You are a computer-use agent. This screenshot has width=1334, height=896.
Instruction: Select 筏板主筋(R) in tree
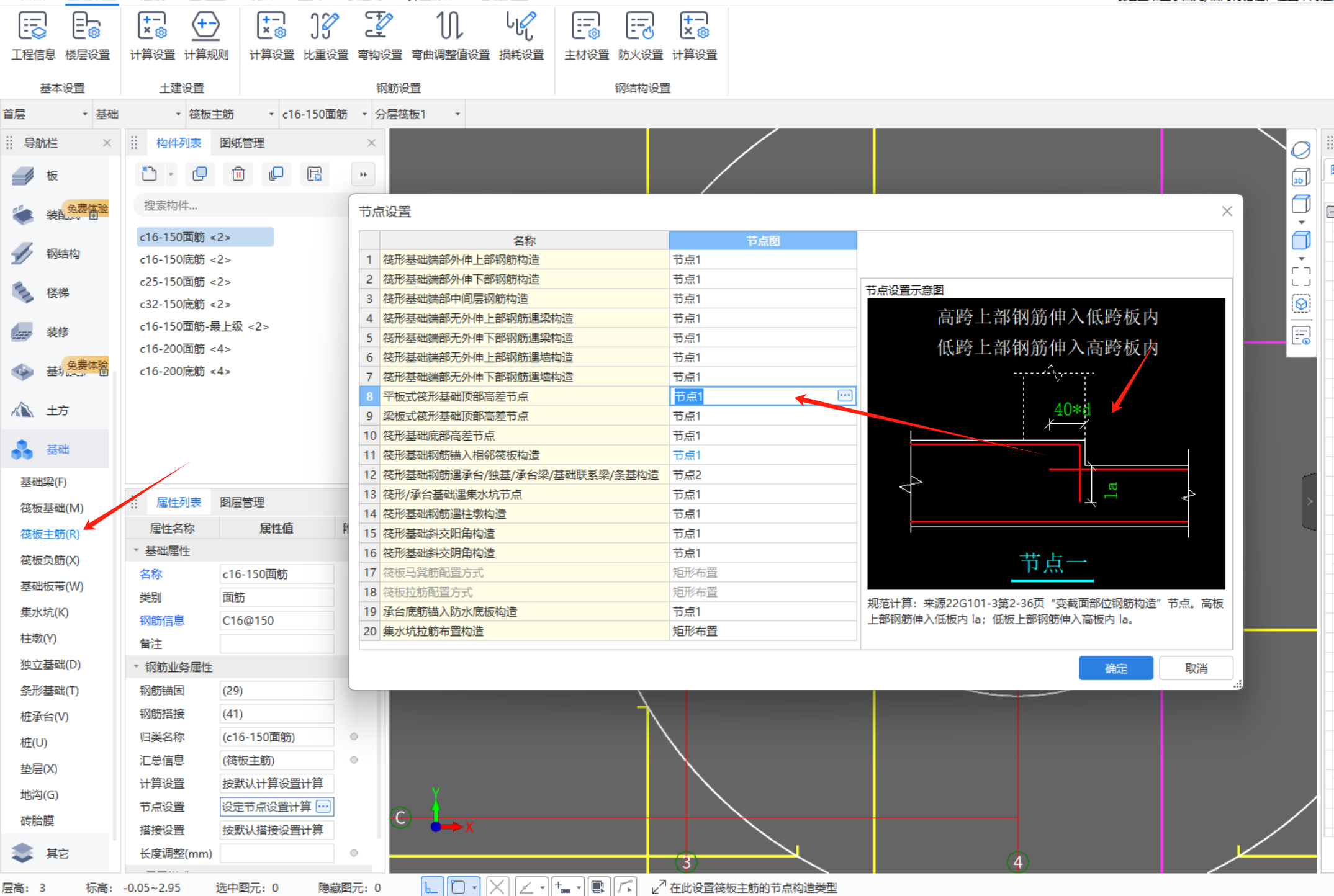[x=50, y=534]
